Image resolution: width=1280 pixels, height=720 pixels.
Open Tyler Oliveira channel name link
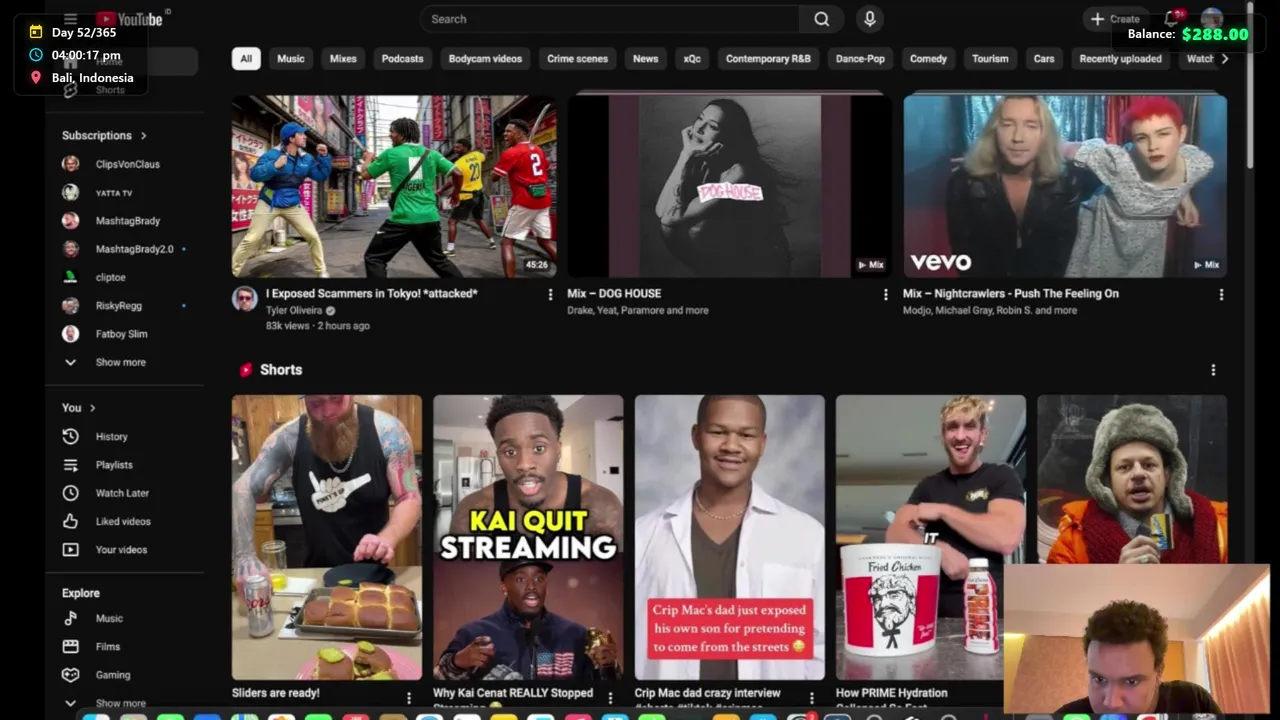(294, 310)
